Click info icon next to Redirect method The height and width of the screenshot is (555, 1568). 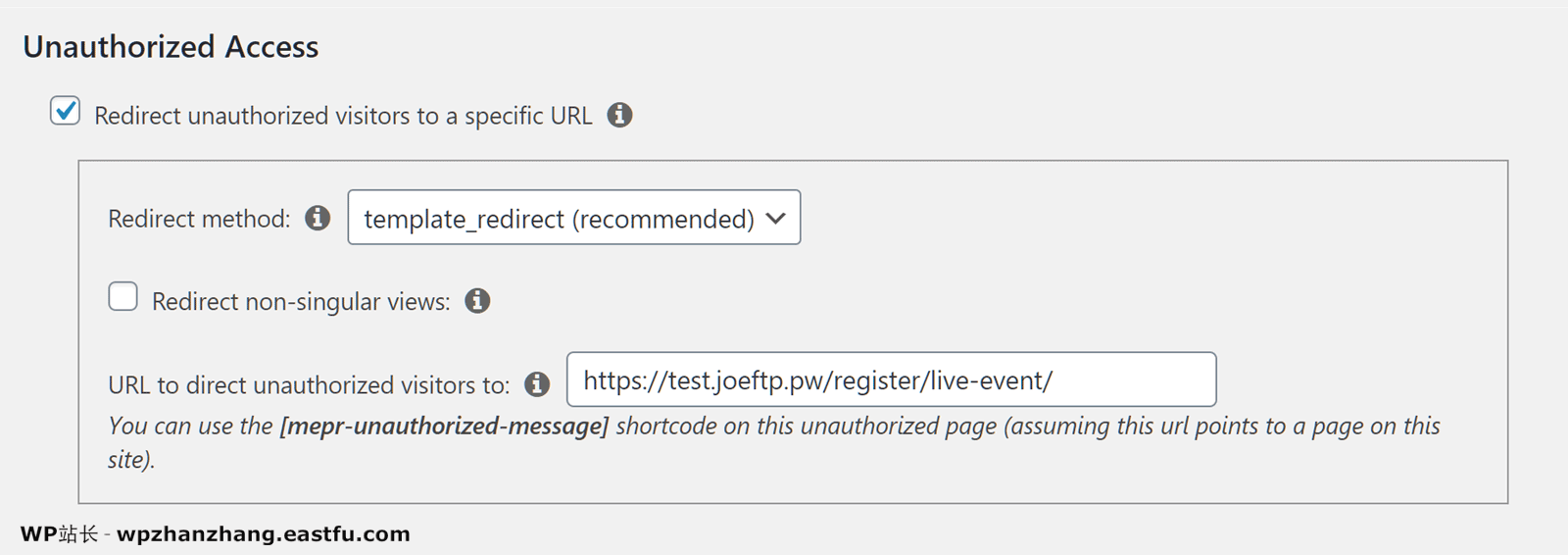(318, 218)
